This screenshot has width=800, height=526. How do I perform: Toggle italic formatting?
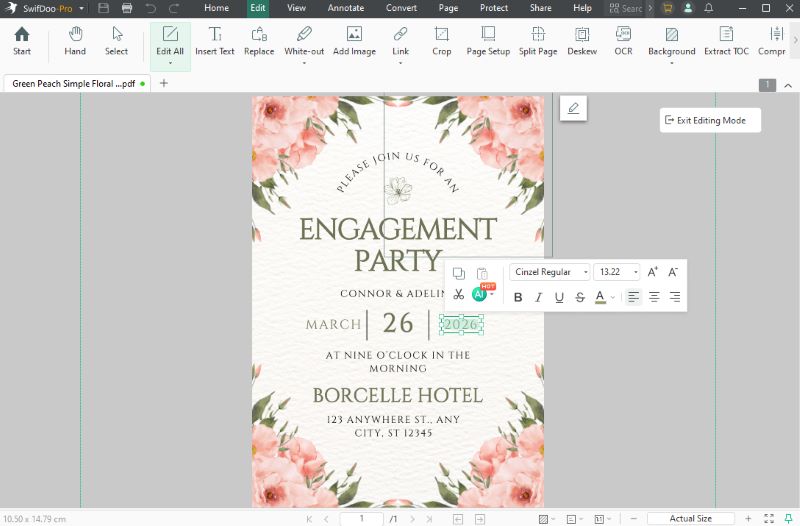(538, 297)
